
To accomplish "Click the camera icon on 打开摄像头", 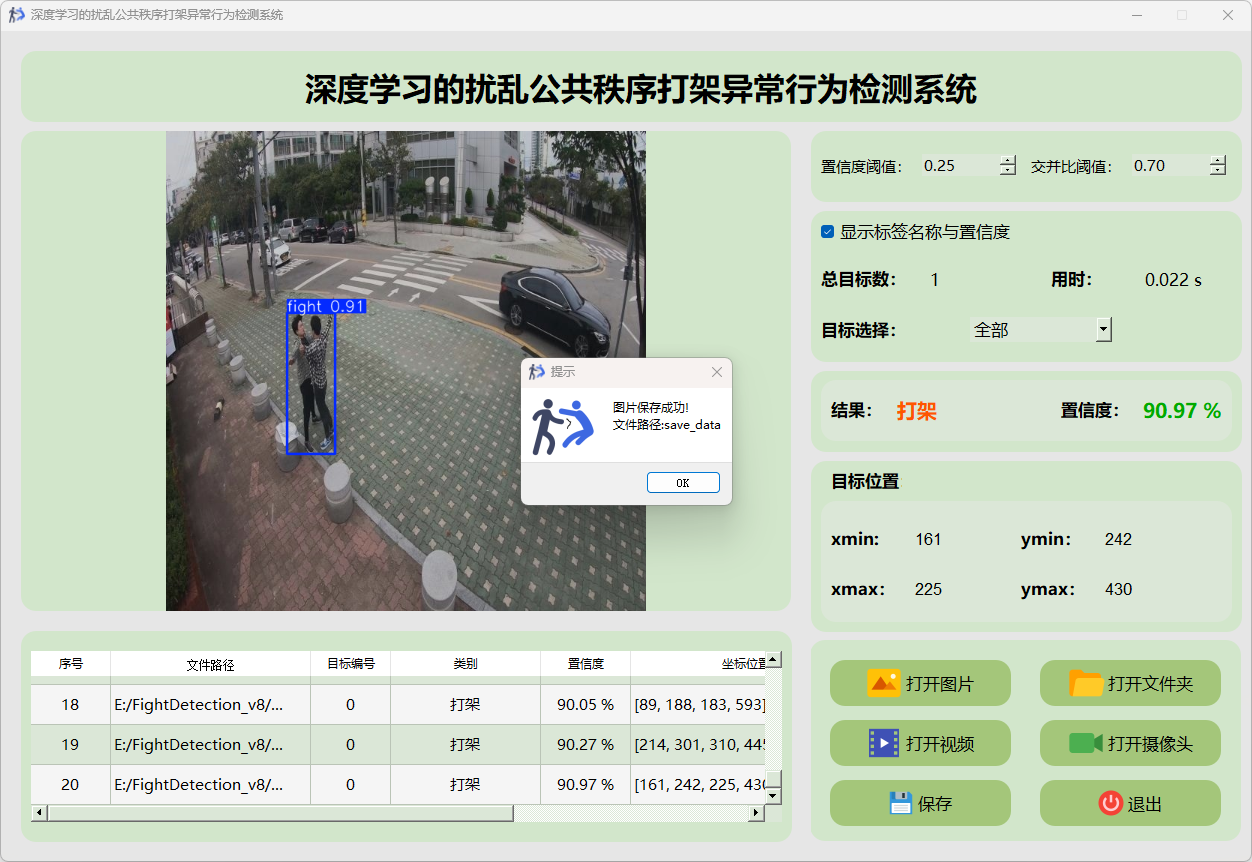I will (1085, 743).
